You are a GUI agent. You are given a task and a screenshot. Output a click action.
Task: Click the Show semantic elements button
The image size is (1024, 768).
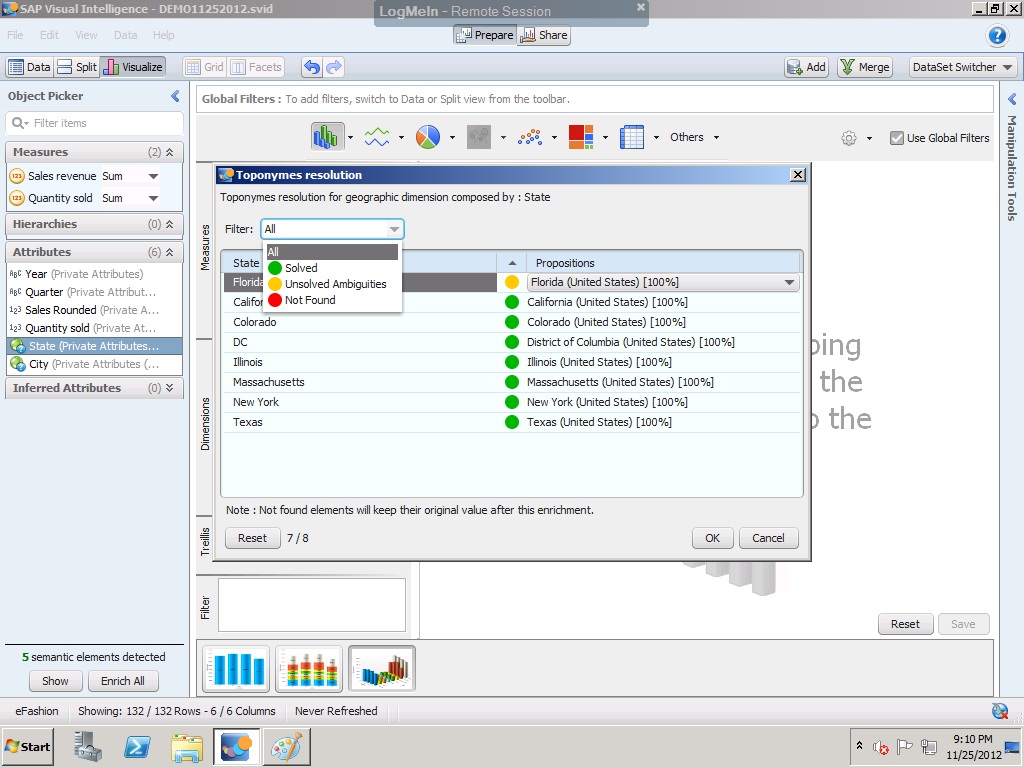pos(55,681)
